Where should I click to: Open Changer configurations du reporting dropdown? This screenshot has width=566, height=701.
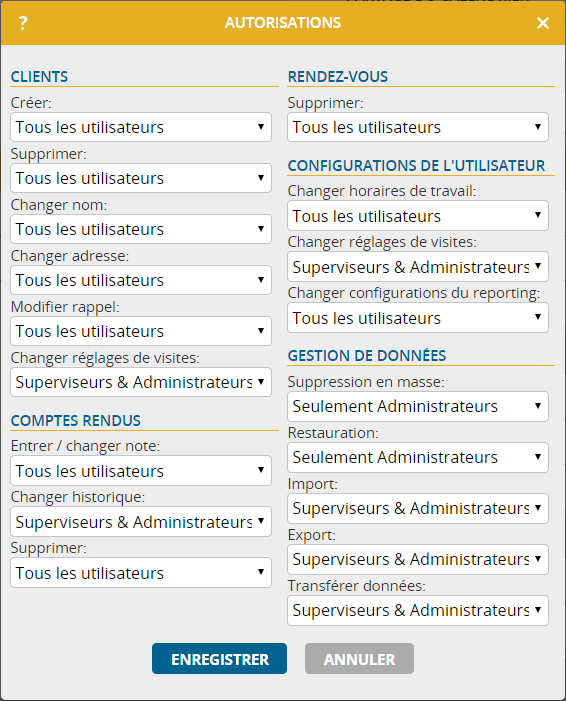(418, 317)
